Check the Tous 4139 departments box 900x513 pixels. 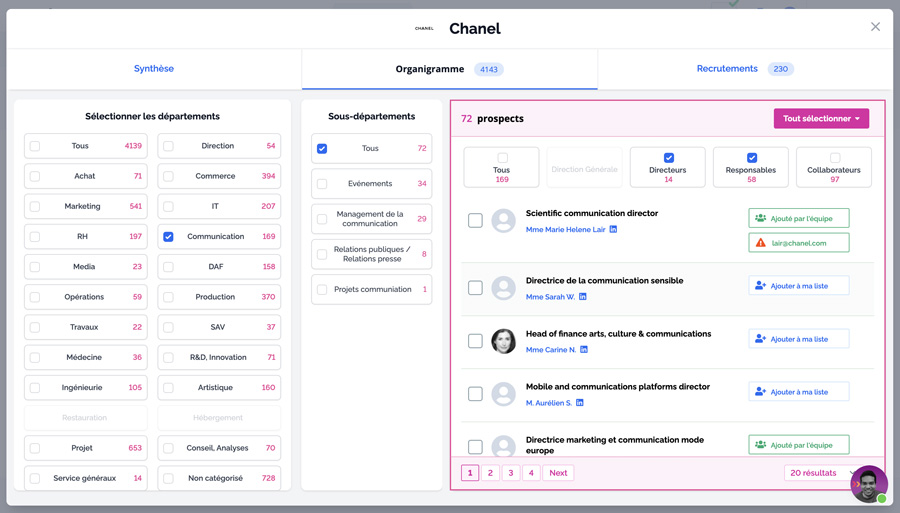point(35,146)
